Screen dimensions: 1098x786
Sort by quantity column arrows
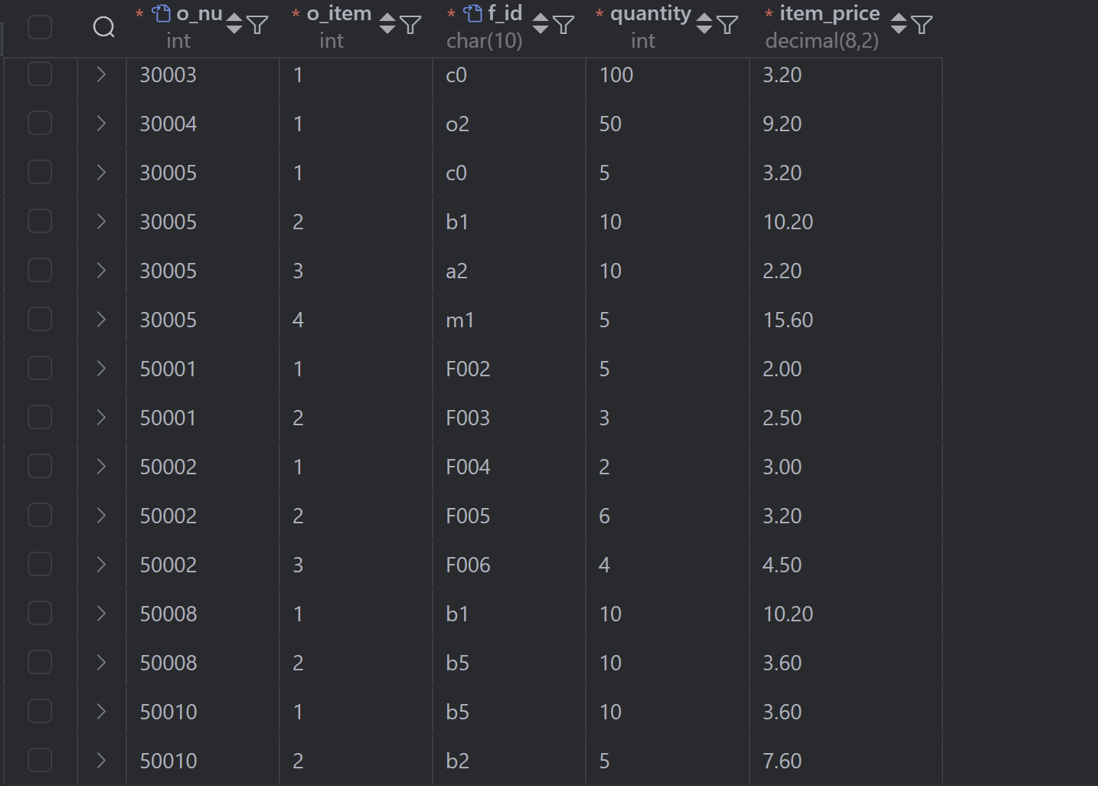click(704, 25)
